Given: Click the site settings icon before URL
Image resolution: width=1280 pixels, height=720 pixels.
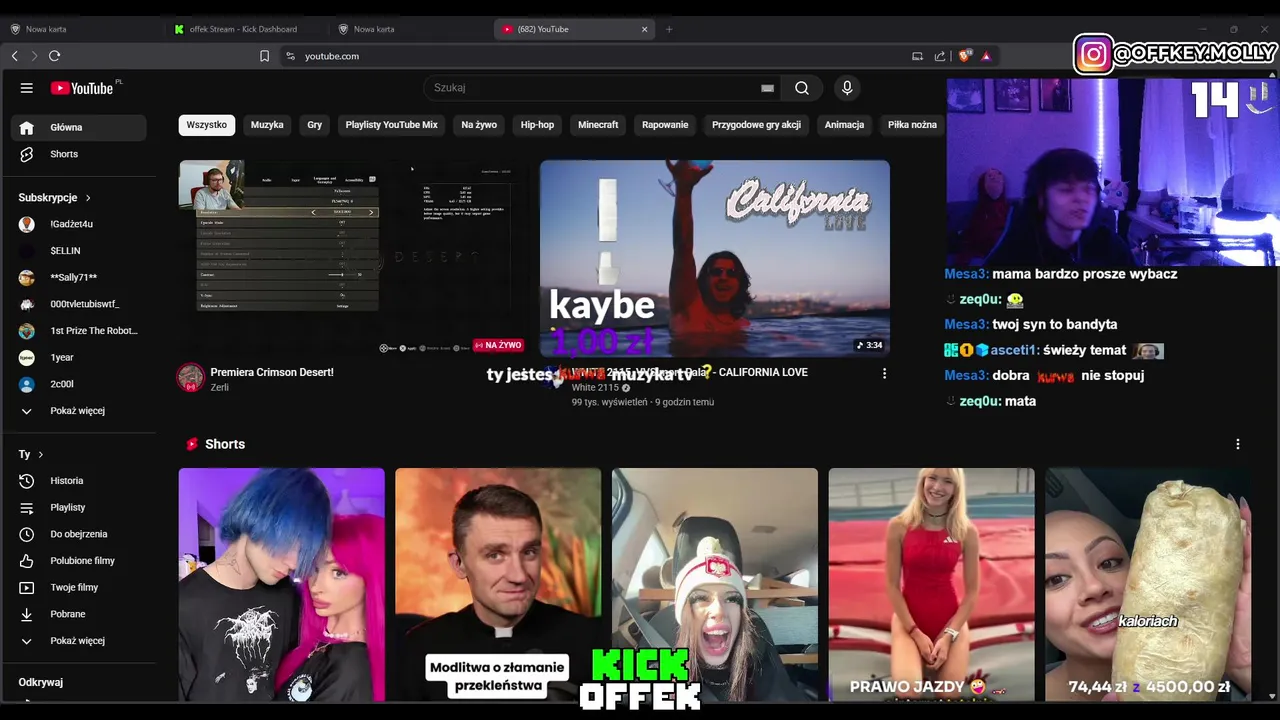Looking at the screenshot, I should [290, 56].
